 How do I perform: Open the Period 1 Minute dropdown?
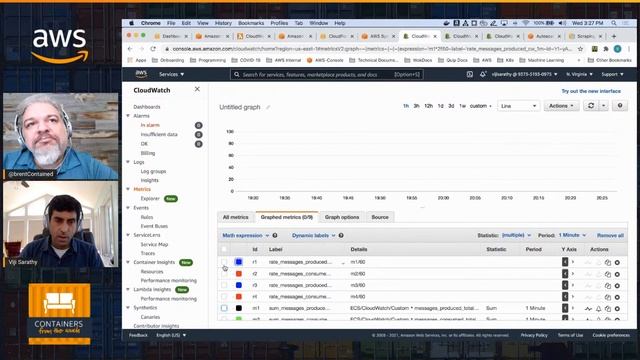[572, 236]
